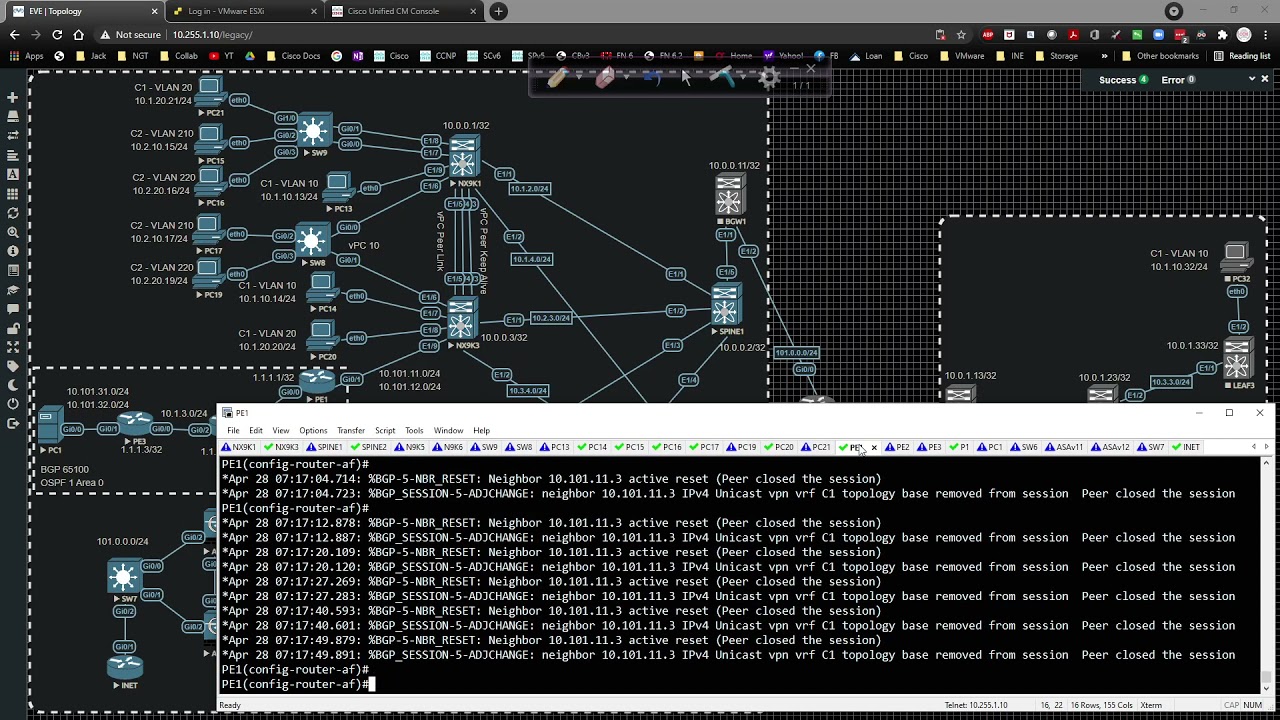This screenshot has width=1280, height=720.
Task: Select the PC20 computer node
Action: (322, 336)
